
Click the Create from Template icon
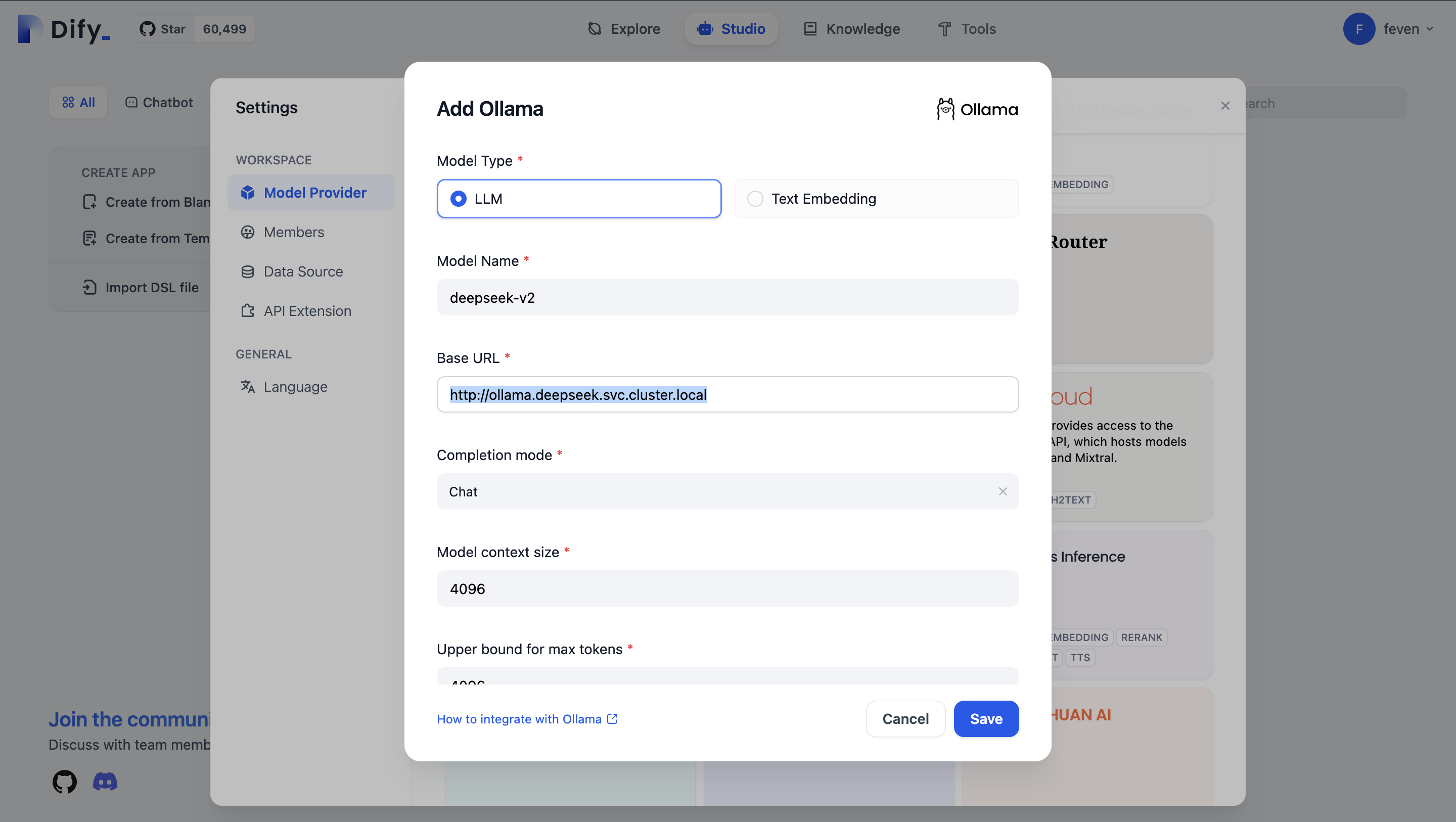point(89,238)
